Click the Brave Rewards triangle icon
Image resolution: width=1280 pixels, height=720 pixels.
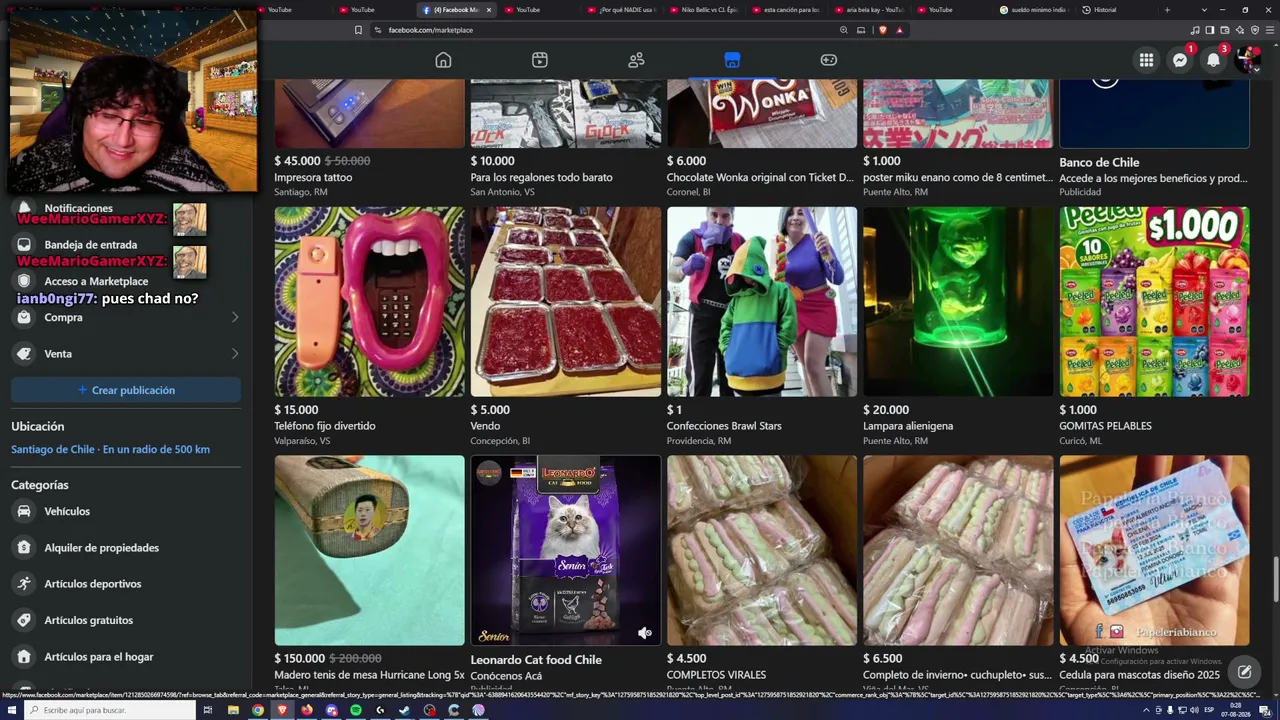899,30
